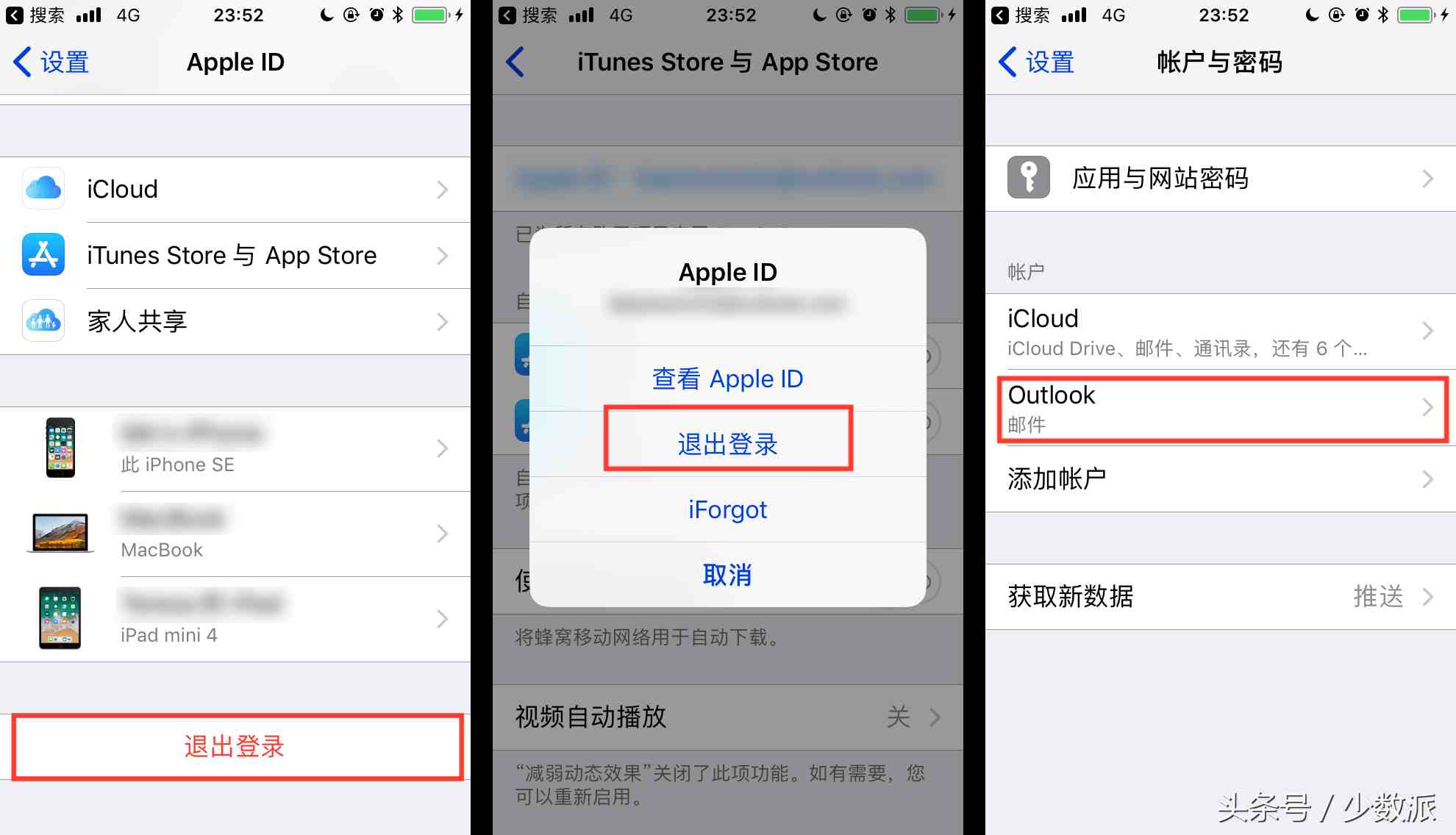Tap the iCloud icon in Apple ID settings
1456x835 pixels.
[44, 189]
